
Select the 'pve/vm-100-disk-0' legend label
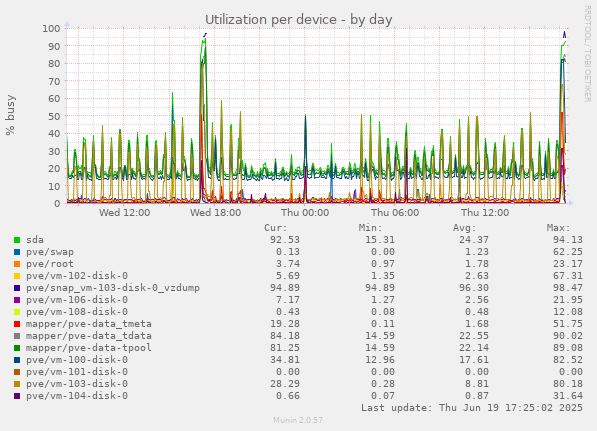77,360
